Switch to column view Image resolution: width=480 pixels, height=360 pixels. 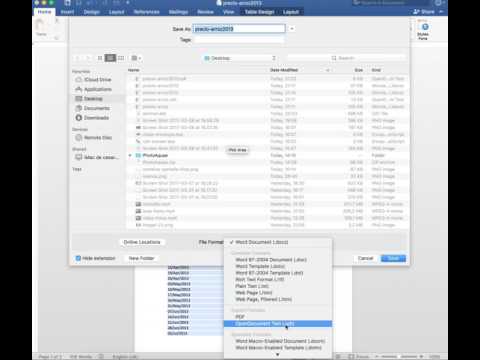pyautogui.click(x=121, y=58)
